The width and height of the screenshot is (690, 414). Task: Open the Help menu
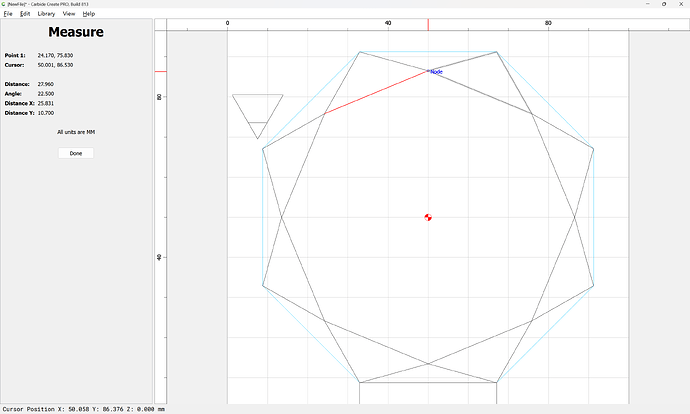89,14
